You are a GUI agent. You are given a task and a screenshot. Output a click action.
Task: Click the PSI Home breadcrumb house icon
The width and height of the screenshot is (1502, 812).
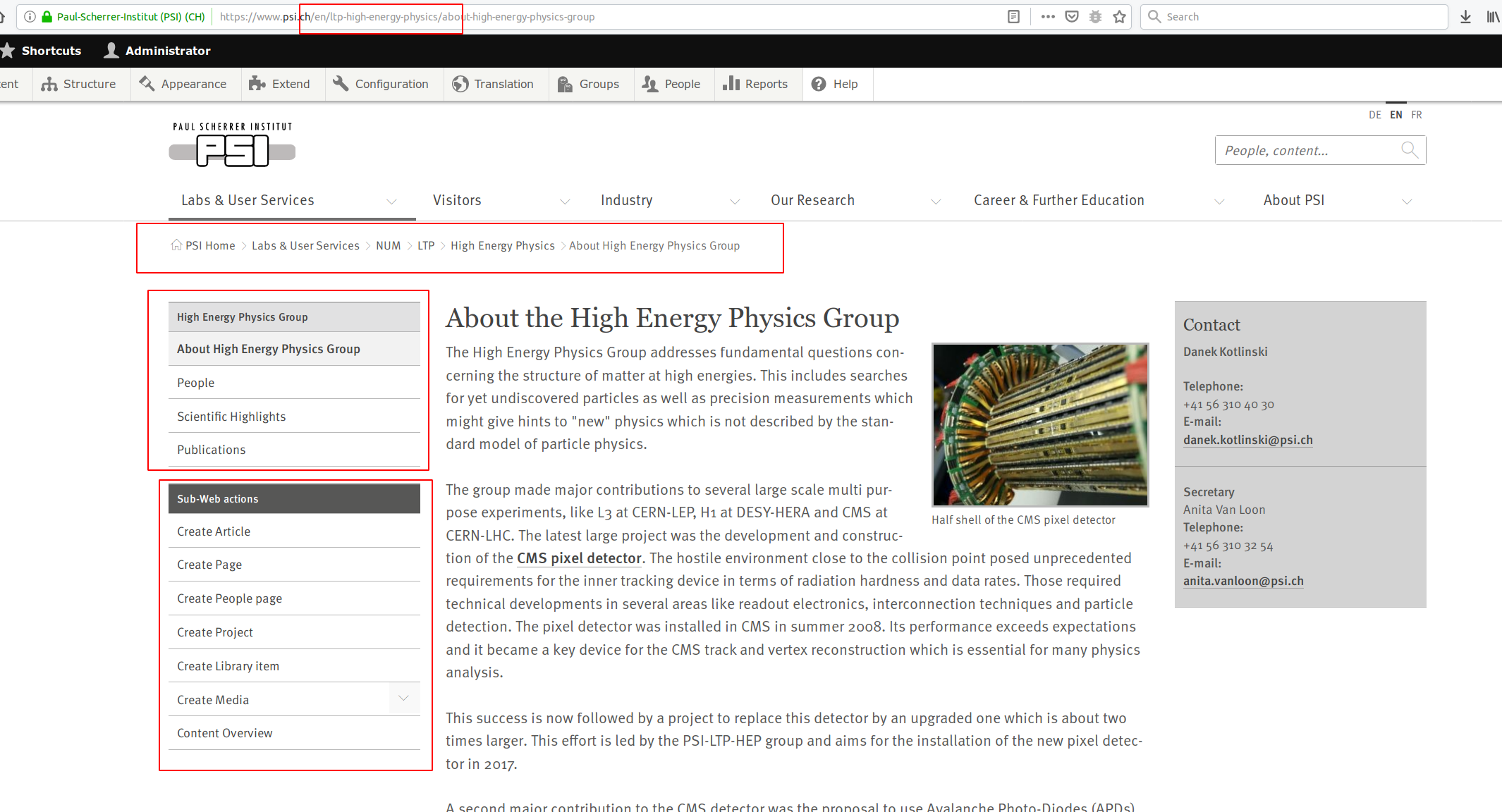(x=176, y=245)
